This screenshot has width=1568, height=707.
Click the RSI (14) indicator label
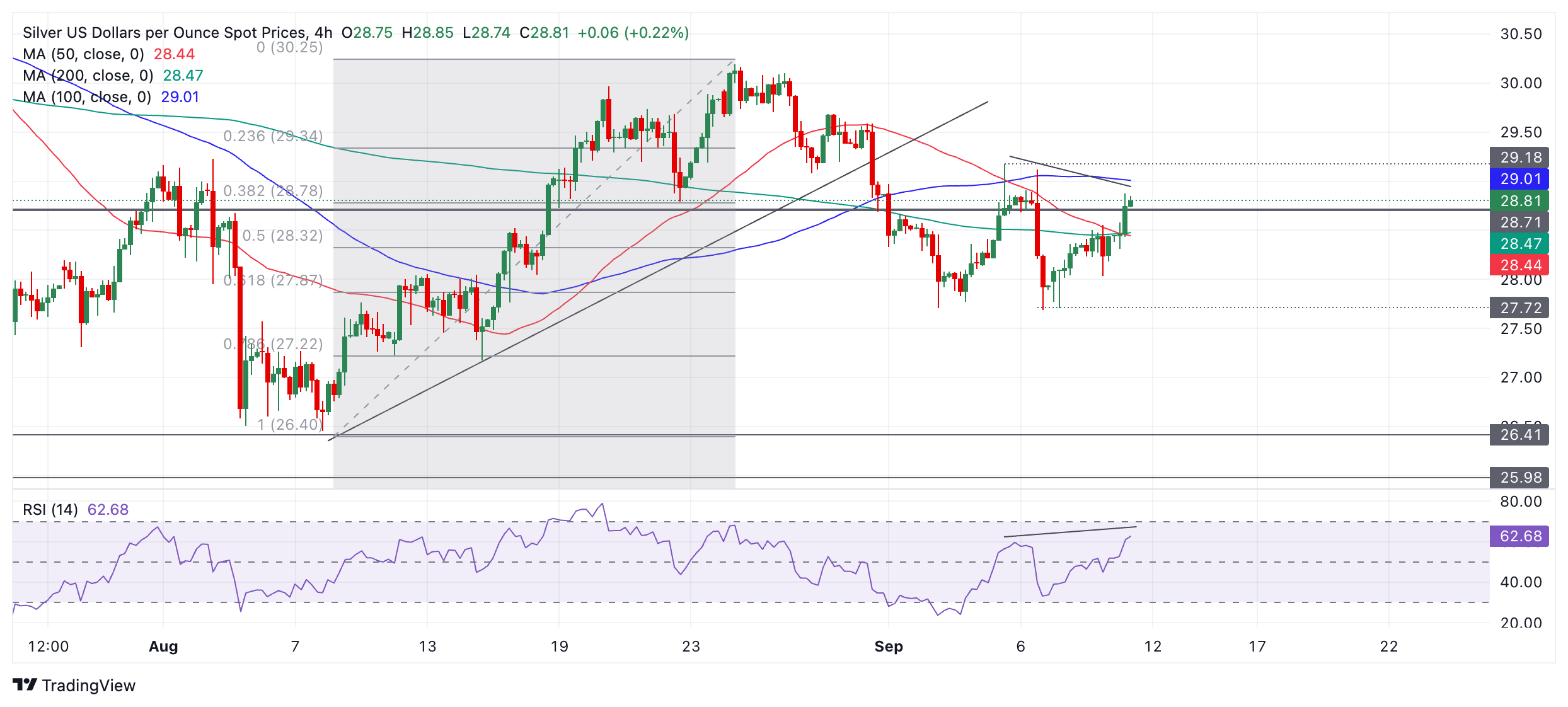pyautogui.click(x=50, y=509)
